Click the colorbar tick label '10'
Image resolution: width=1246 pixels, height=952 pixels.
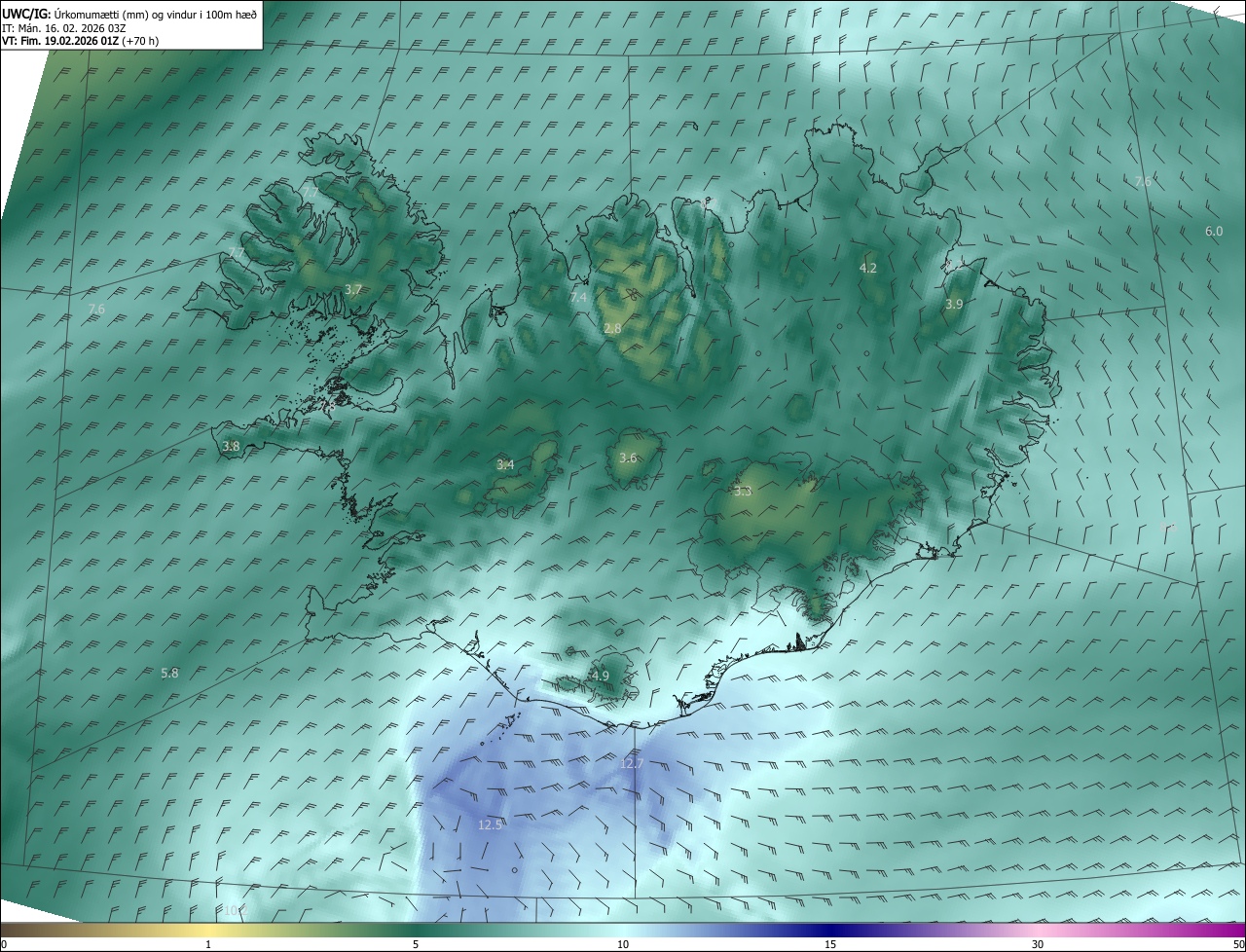[623, 944]
